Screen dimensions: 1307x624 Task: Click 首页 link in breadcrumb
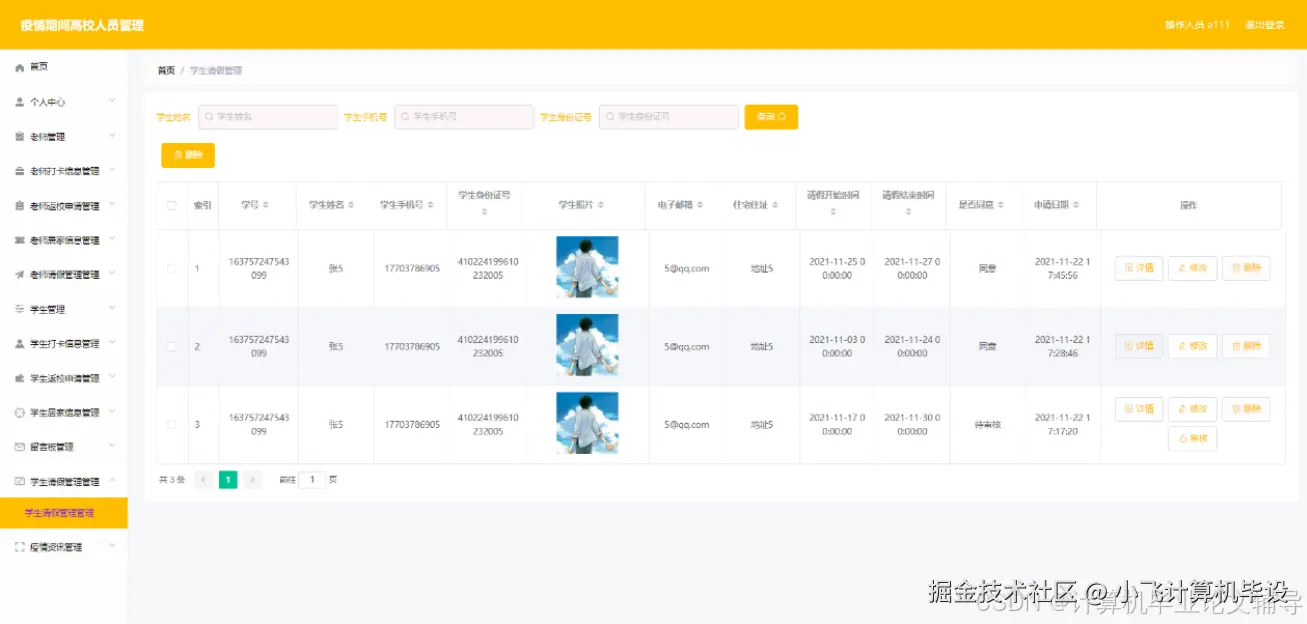tap(166, 71)
